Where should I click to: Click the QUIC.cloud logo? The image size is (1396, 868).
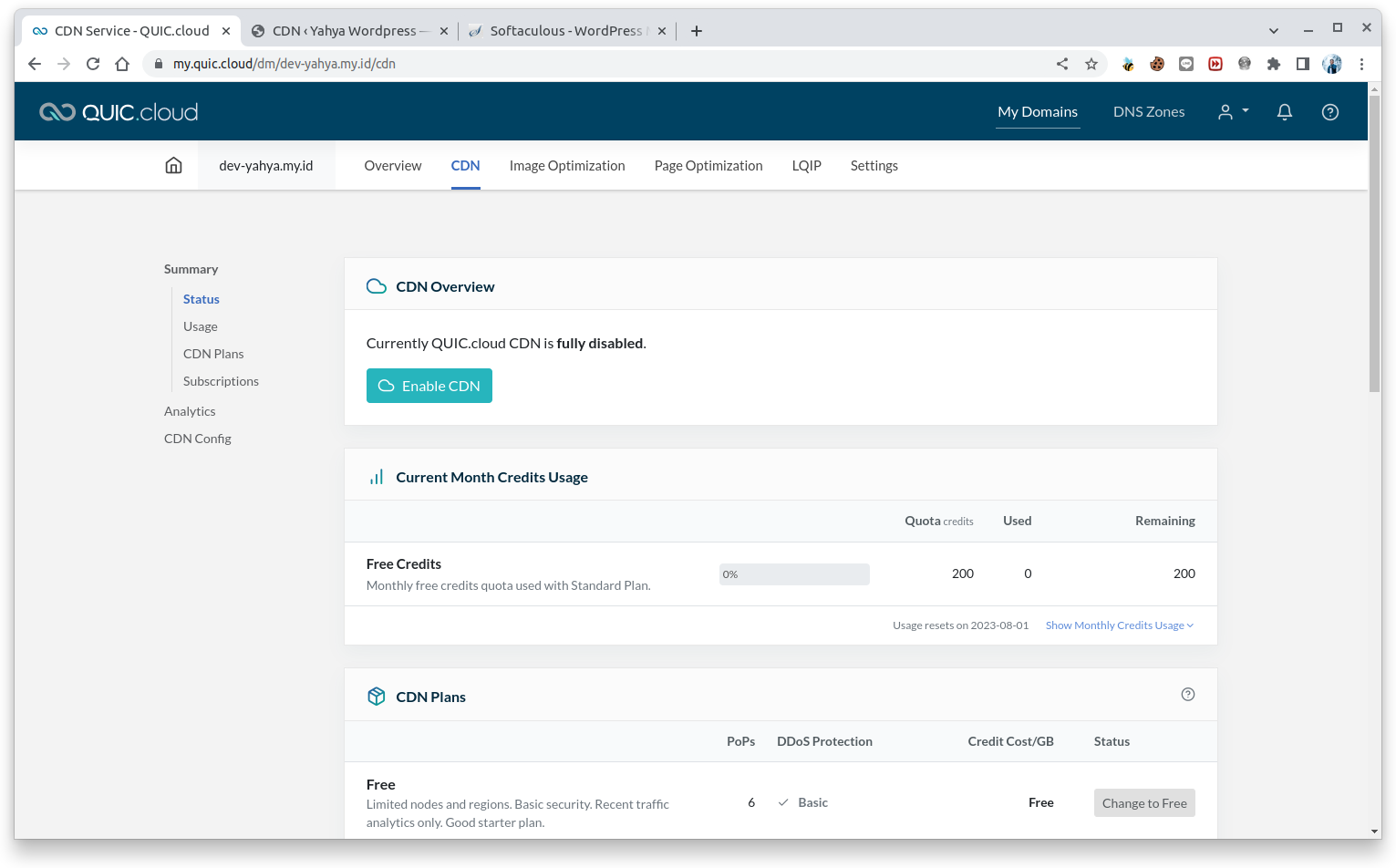click(x=118, y=111)
